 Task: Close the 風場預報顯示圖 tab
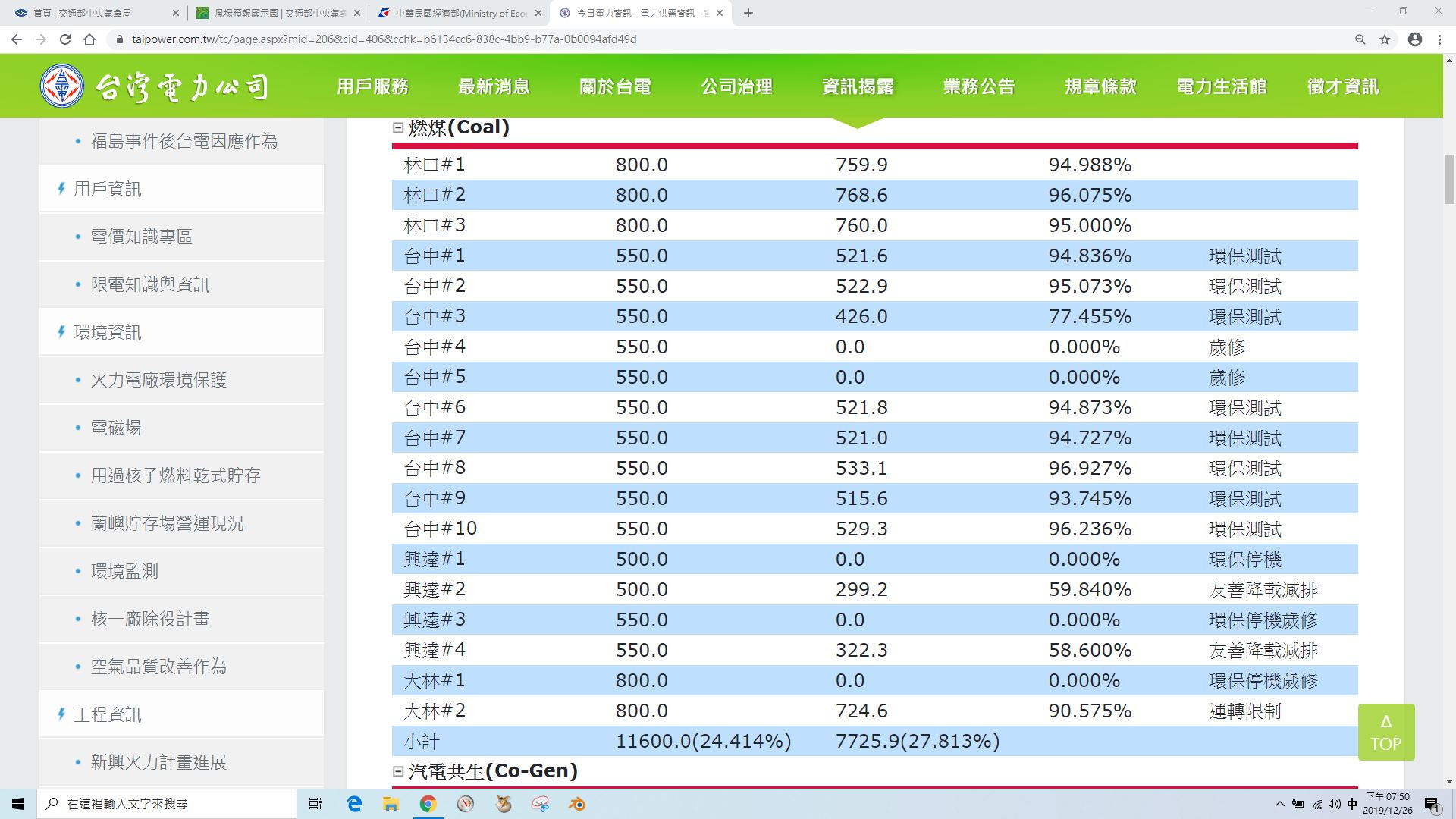coord(357,13)
